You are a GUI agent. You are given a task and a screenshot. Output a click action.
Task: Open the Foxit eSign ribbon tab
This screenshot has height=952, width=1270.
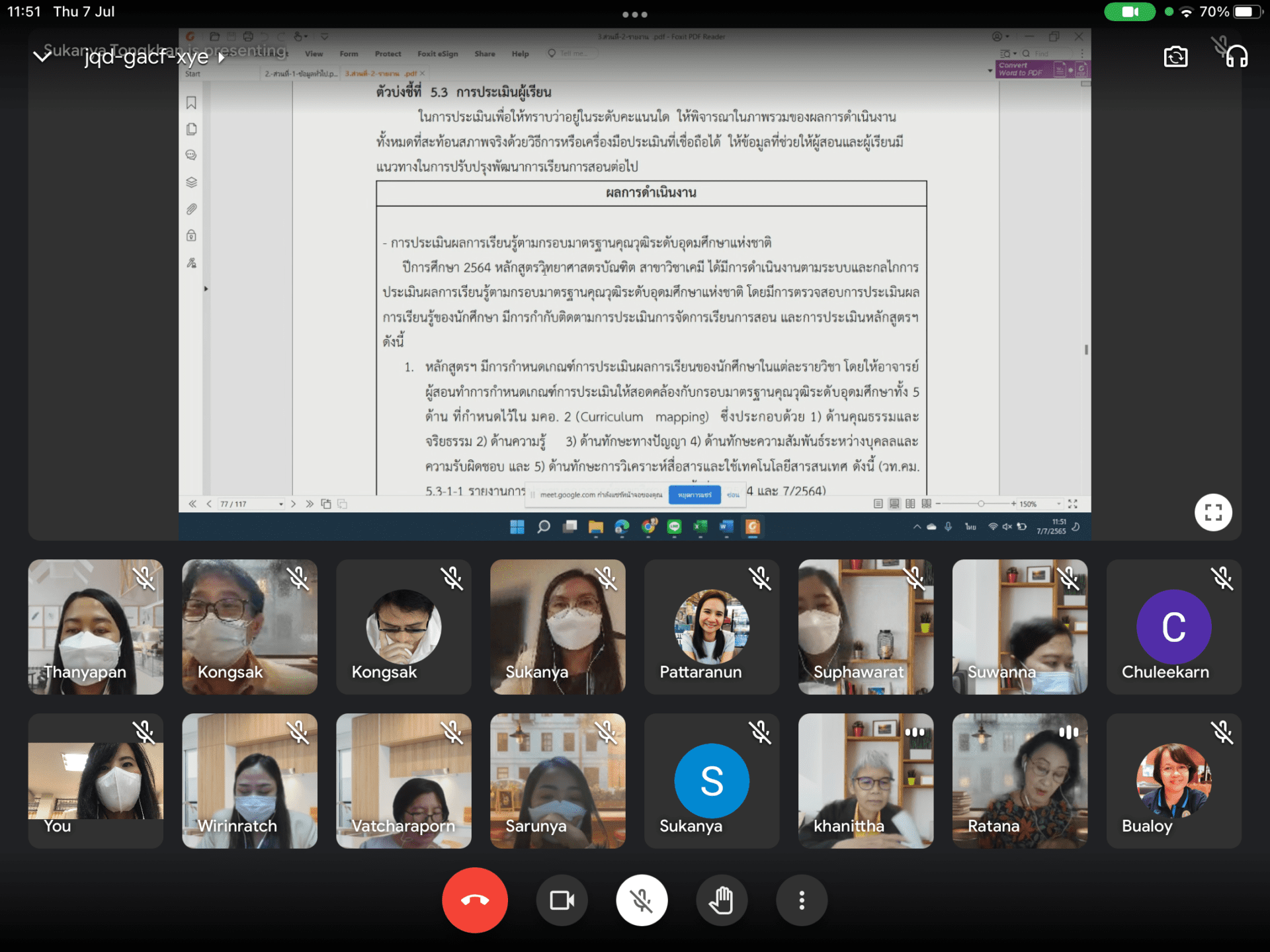click(437, 54)
